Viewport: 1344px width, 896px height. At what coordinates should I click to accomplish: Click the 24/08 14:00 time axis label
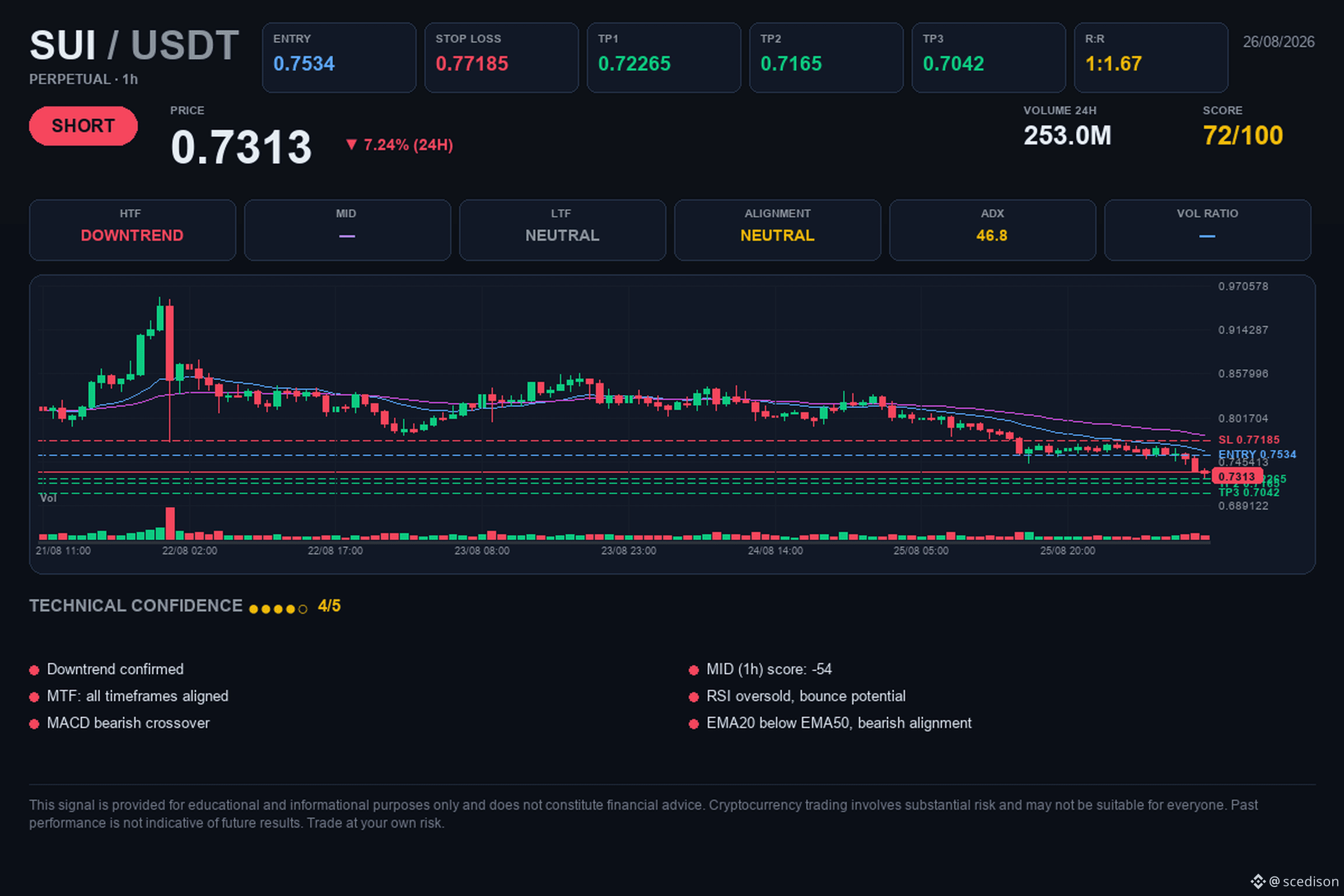(x=776, y=551)
